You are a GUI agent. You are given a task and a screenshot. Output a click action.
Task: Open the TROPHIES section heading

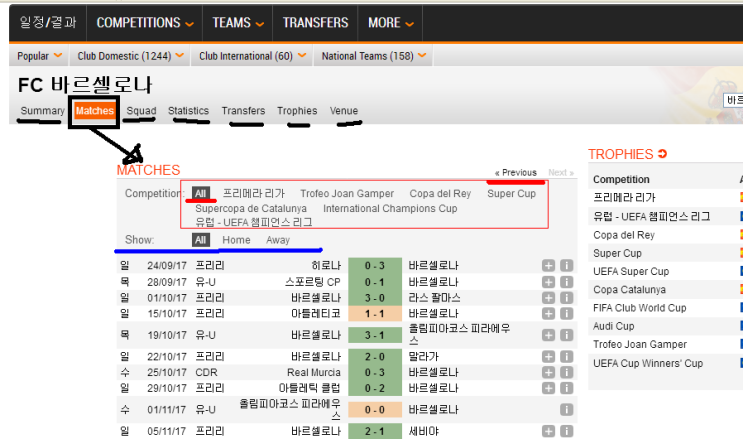(x=621, y=154)
